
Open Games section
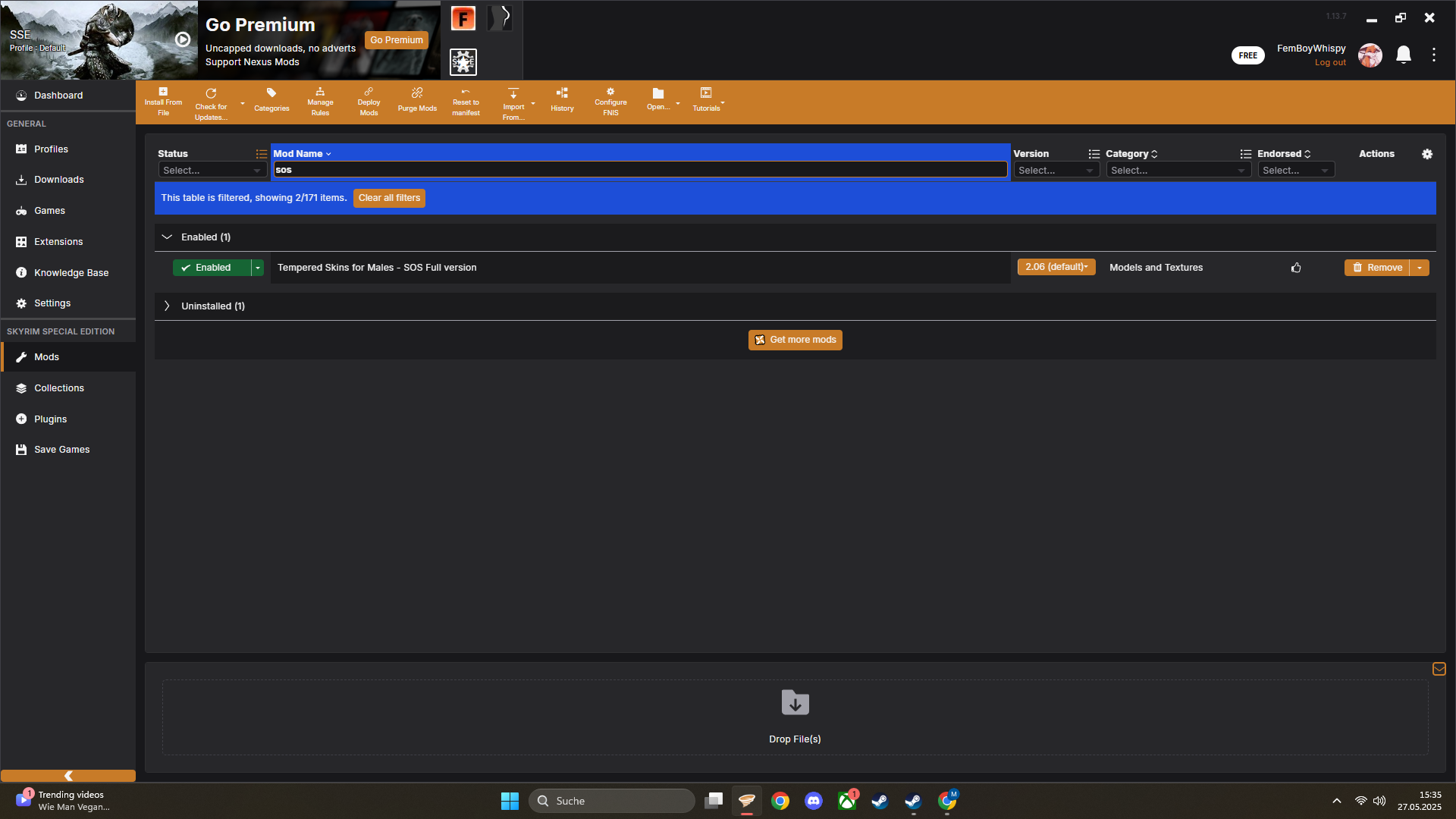[68, 211]
